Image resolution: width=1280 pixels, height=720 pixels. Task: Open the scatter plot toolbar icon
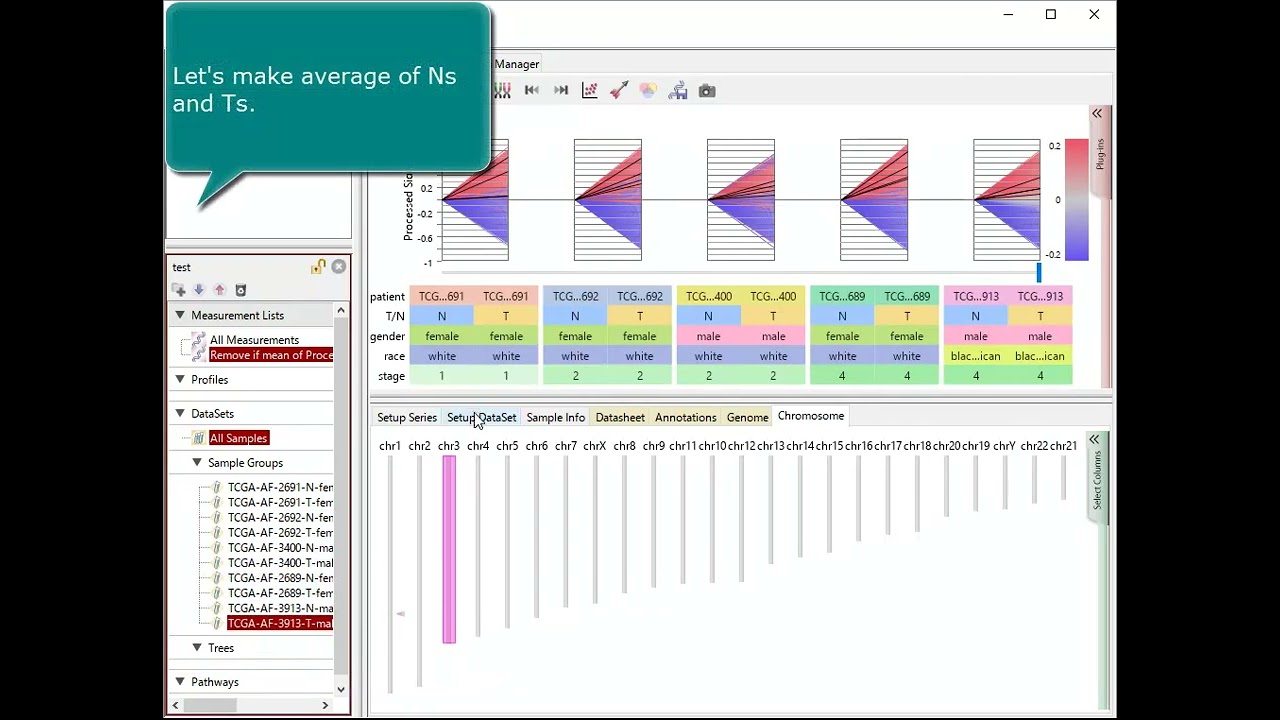[x=590, y=91]
